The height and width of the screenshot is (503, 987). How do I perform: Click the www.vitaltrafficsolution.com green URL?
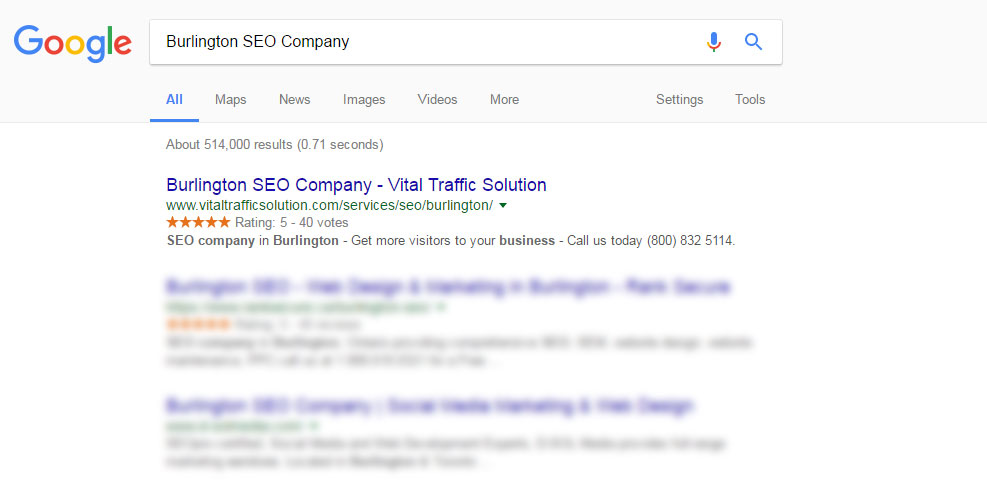coord(329,205)
